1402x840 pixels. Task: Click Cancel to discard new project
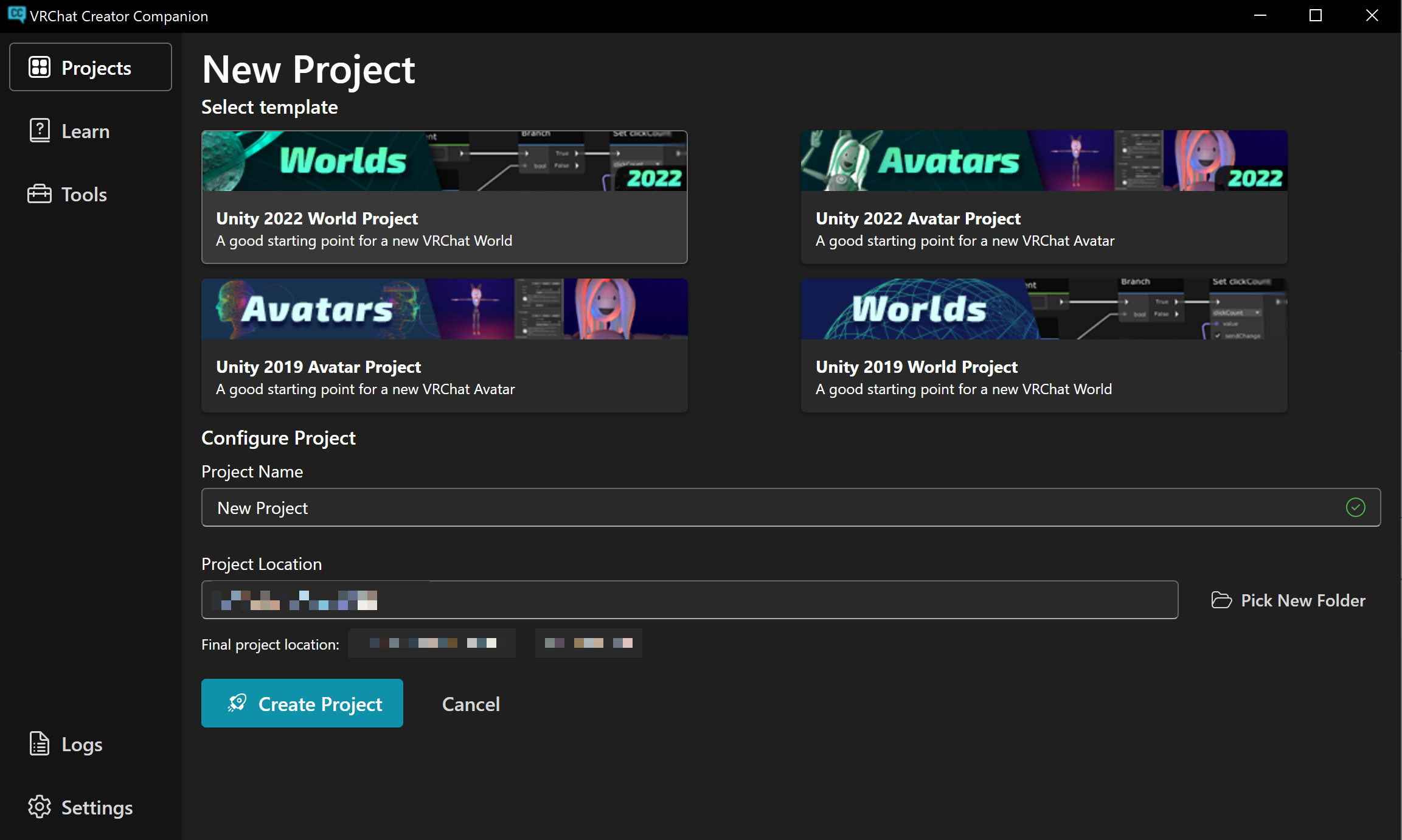tap(470, 704)
